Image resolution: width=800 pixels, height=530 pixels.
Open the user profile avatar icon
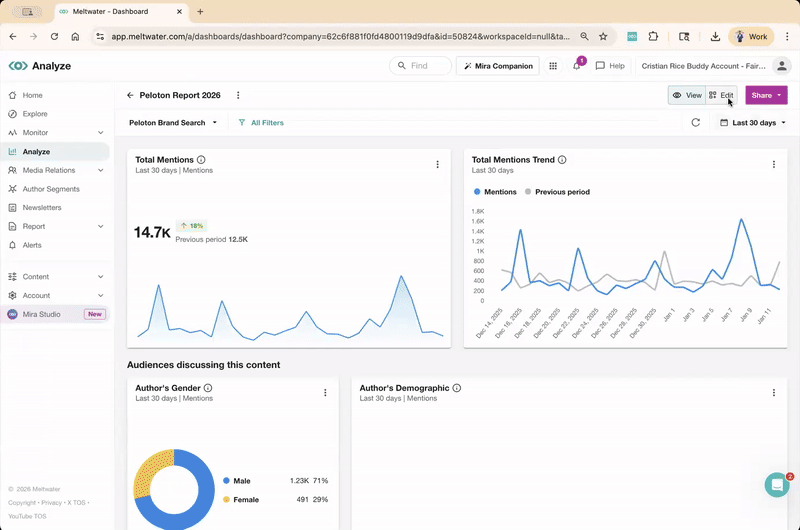(781, 66)
